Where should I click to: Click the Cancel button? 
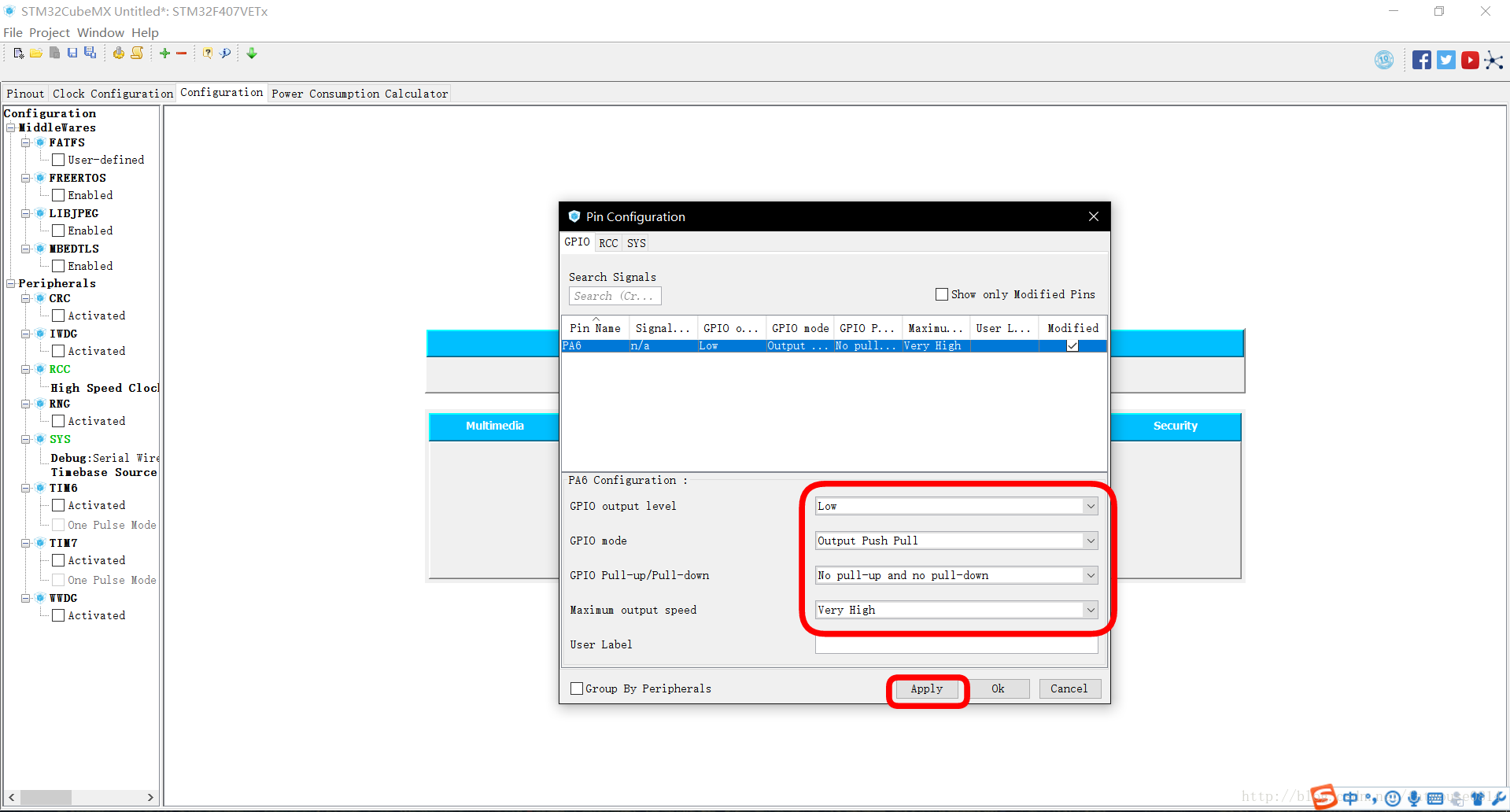tap(1069, 688)
